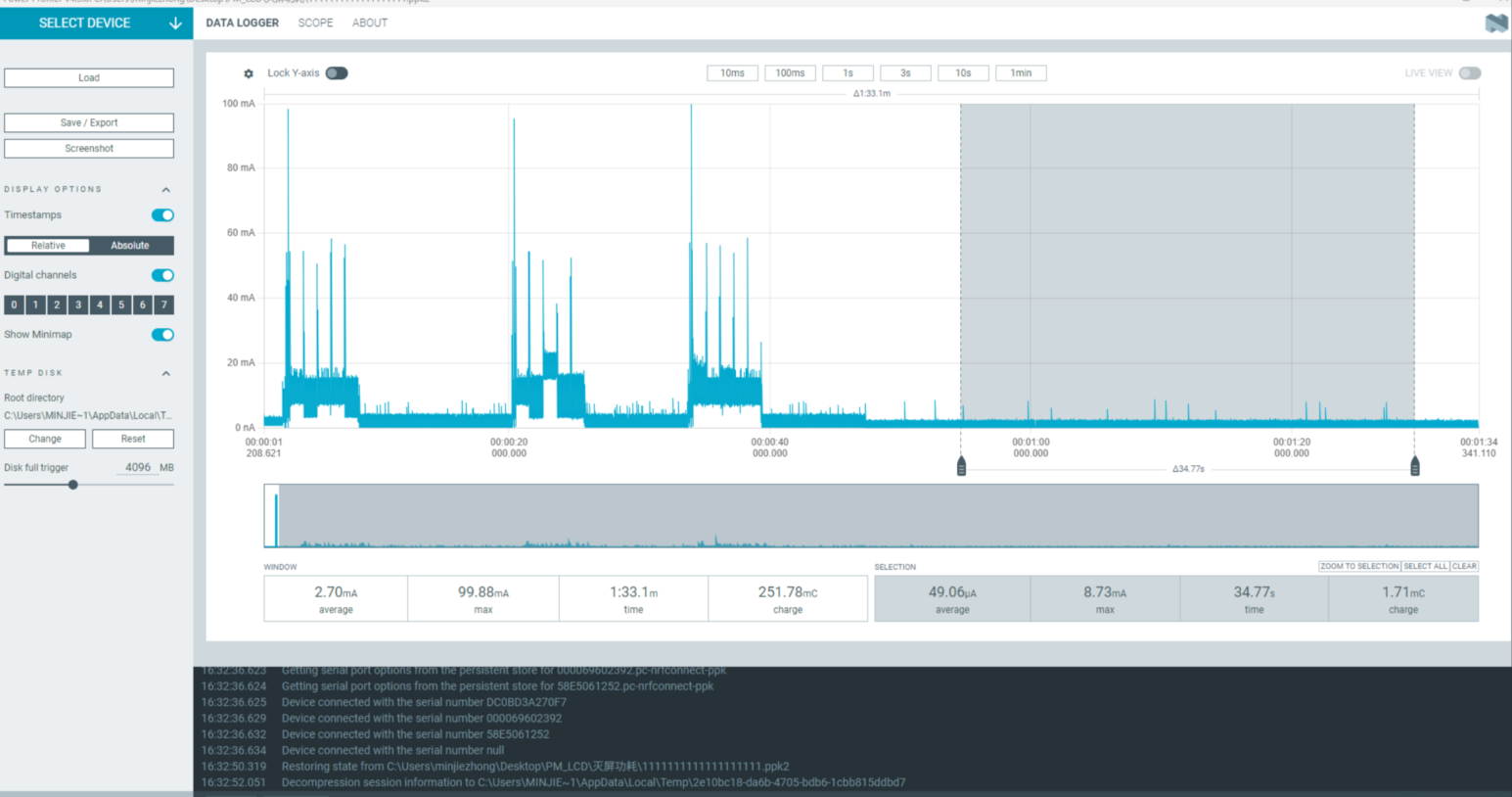1512x797 pixels.
Task: Toggle digital channel 0 button
Action: tap(14, 305)
